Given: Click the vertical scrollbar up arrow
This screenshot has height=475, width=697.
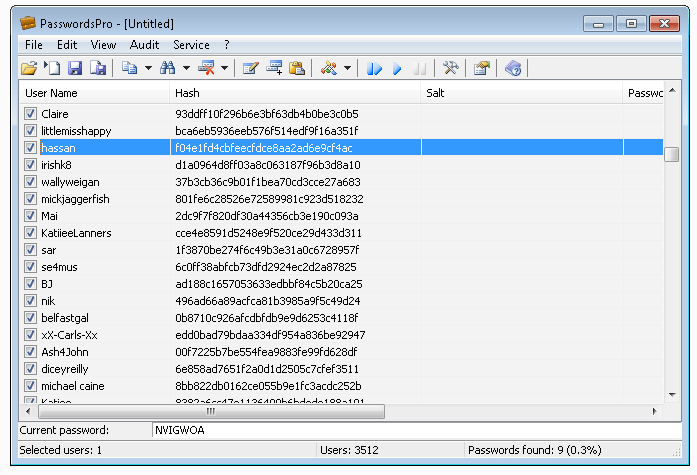Looking at the screenshot, I should pos(672,90).
